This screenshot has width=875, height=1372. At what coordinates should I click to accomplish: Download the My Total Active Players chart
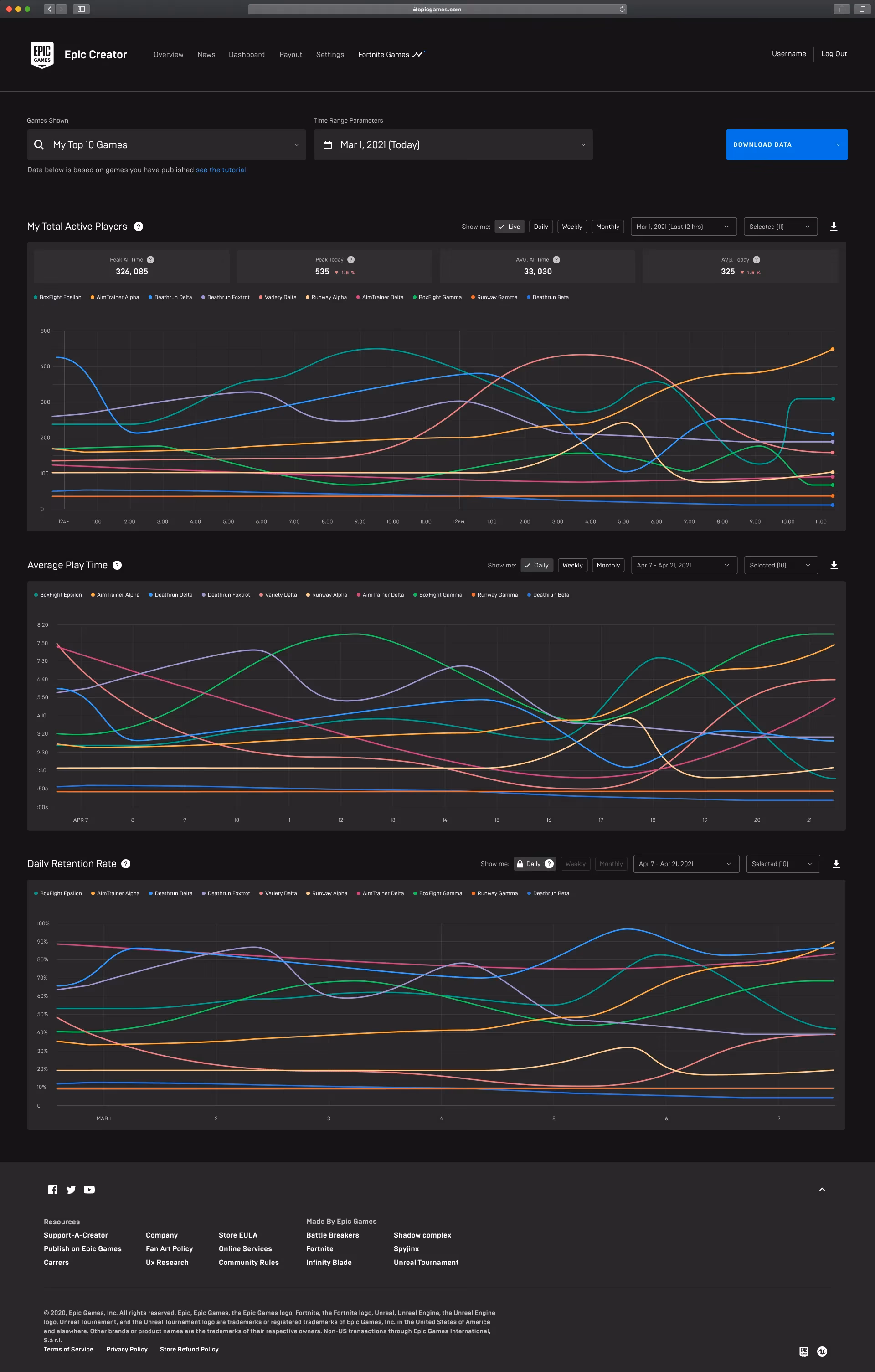coord(834,227)
